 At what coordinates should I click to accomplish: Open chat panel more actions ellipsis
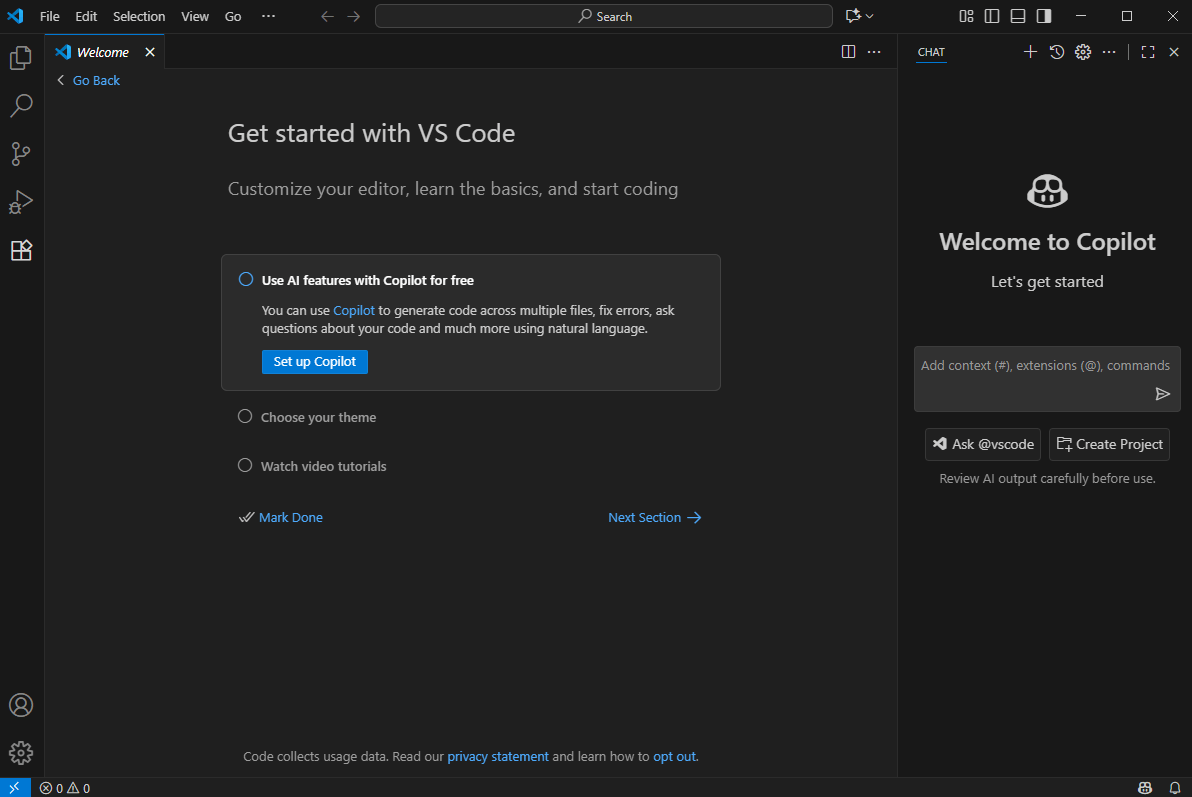pyautogui.click(x=1109, y=52)
